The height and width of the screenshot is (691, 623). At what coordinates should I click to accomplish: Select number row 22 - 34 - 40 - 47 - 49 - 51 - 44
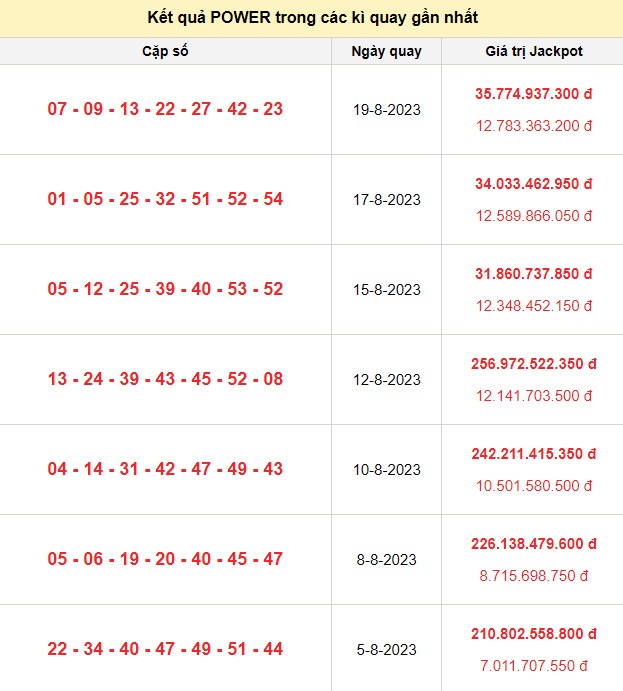165,649
